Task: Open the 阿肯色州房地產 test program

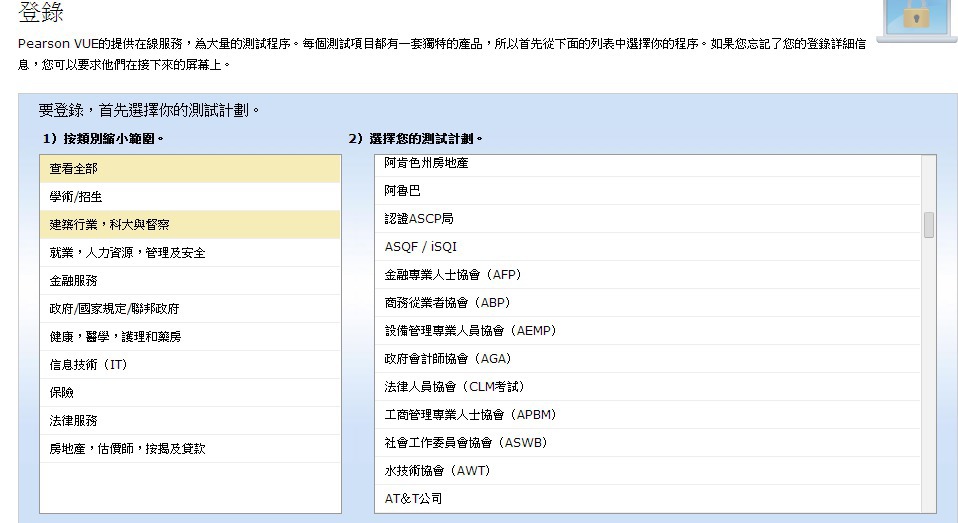Action: (648, 166)
